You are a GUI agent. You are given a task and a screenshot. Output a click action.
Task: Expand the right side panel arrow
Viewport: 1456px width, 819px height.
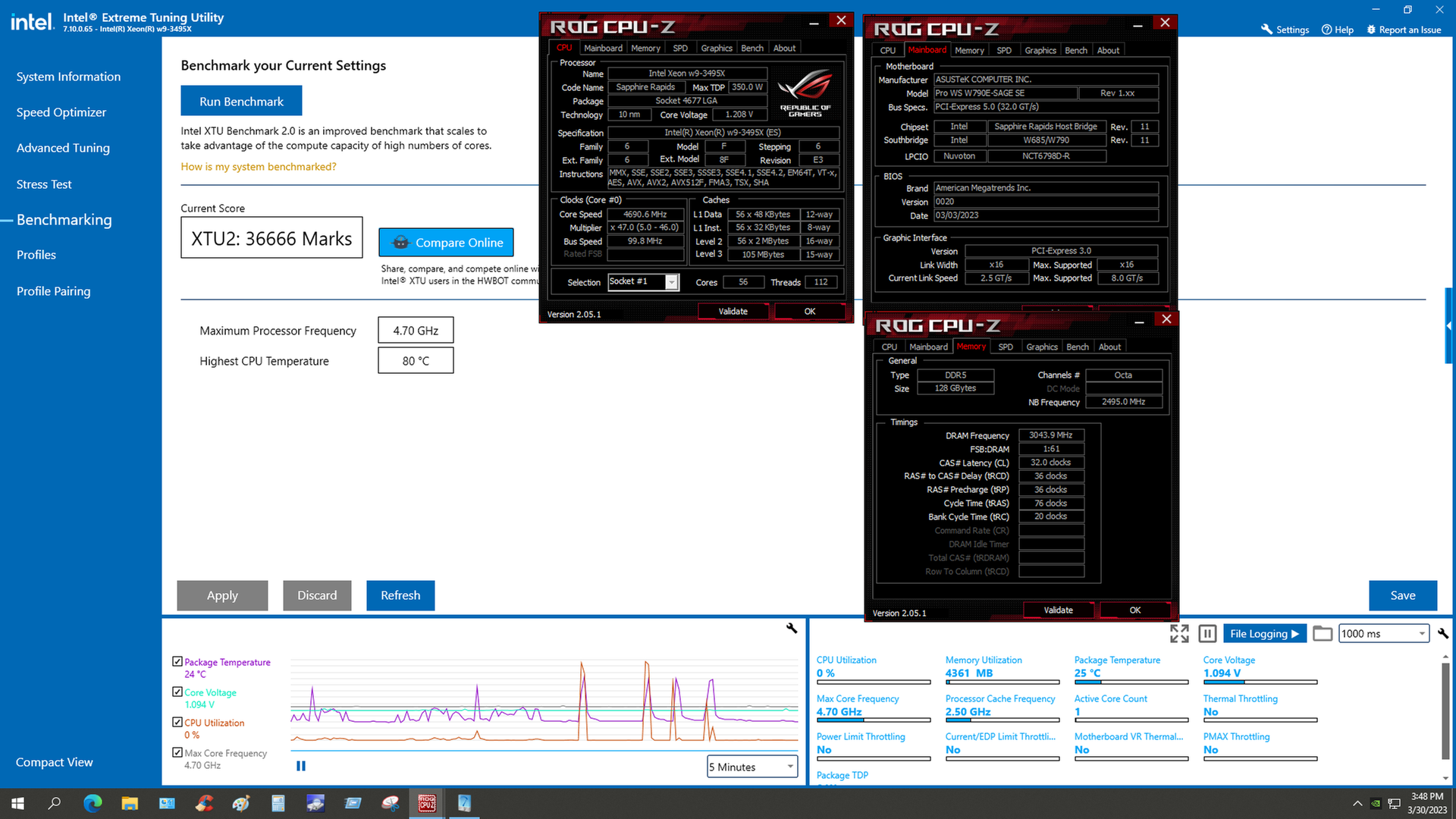[x=1449, y=325]
